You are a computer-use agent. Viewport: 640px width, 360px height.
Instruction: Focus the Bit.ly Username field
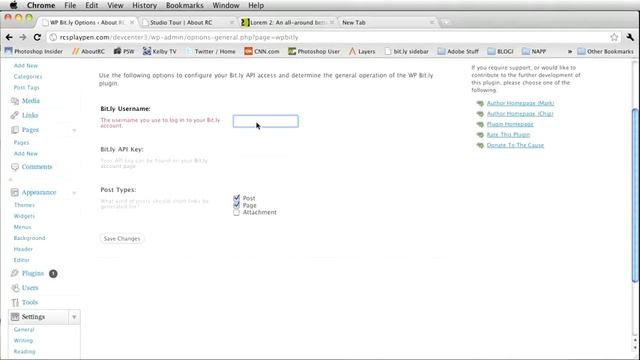coord(265,121)
